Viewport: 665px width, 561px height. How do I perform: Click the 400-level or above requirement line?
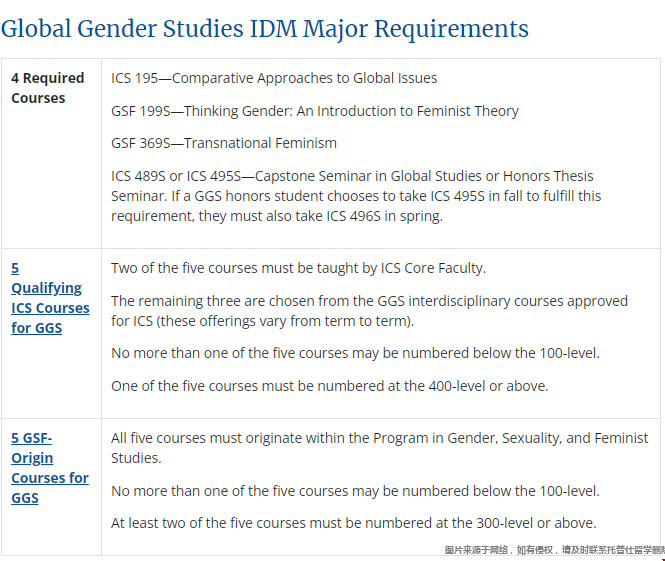point(329,386)
